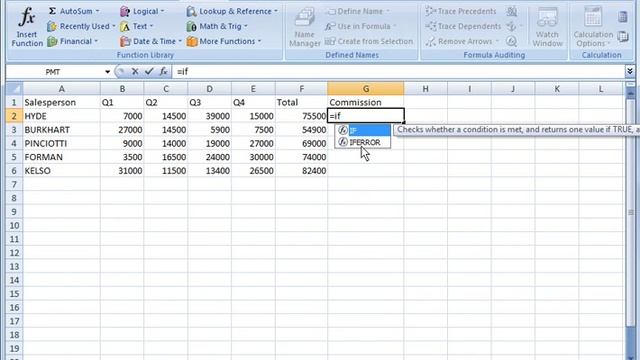Open the Math & Trig dropdown

[x=217, y=26]
